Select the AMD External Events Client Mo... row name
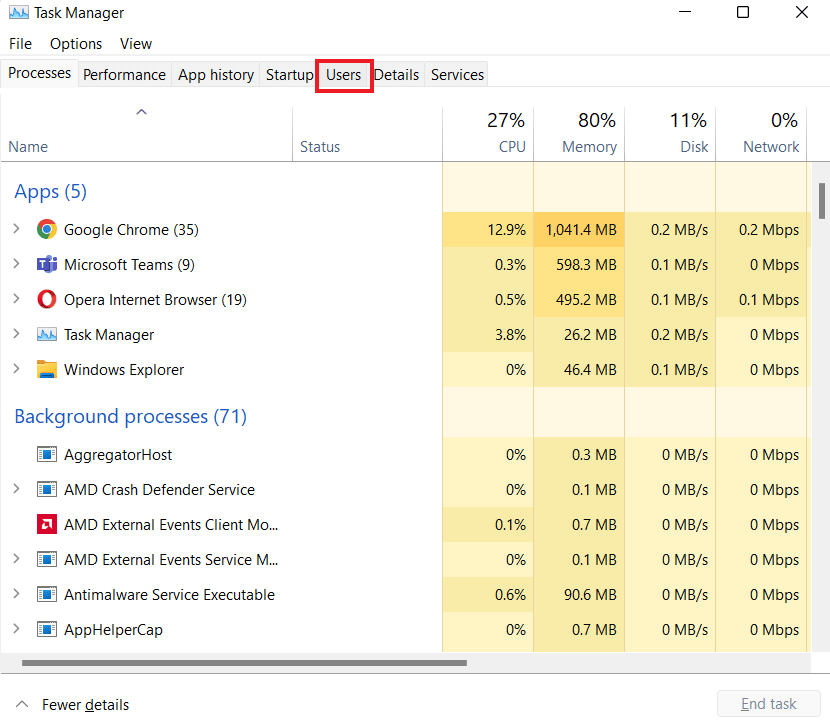 pos(171,524)
